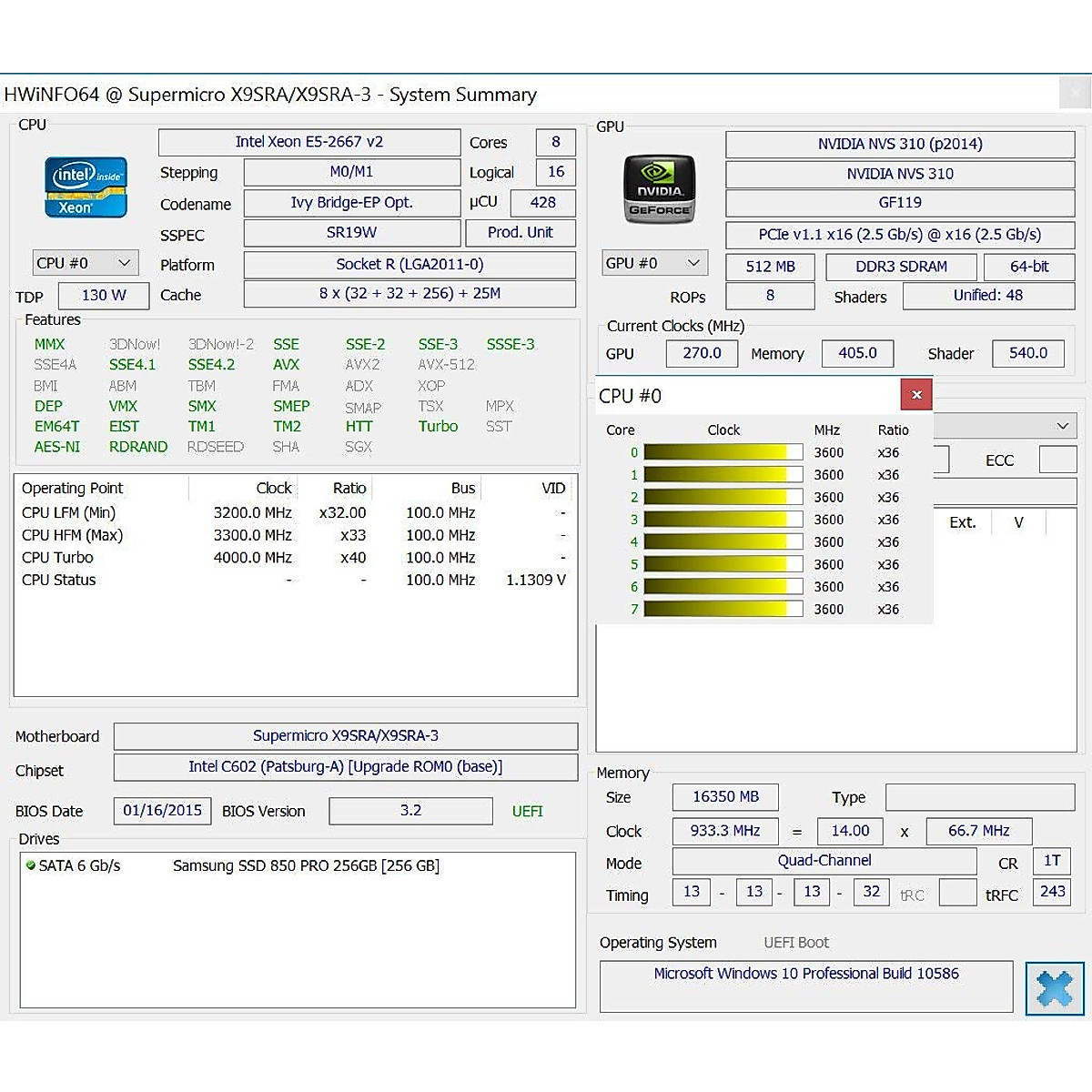Click the NVIDIA GeForce logo

pyautogui.click(x=658, y=188)
